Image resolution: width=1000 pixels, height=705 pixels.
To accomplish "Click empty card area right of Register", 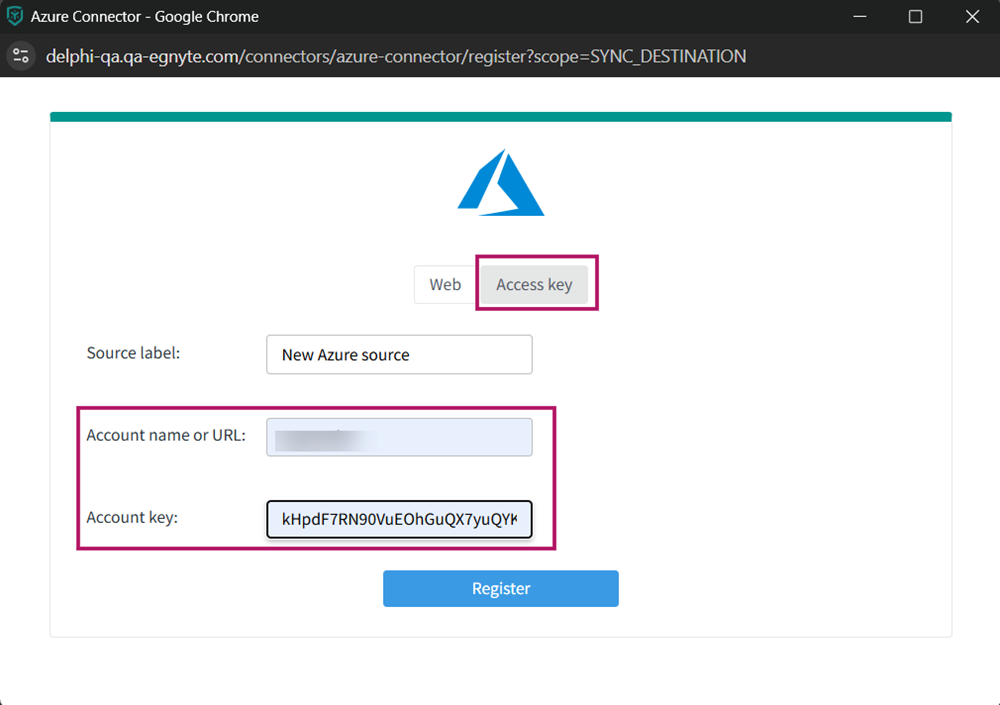I will pyautogui.click(x=780, y=588).
